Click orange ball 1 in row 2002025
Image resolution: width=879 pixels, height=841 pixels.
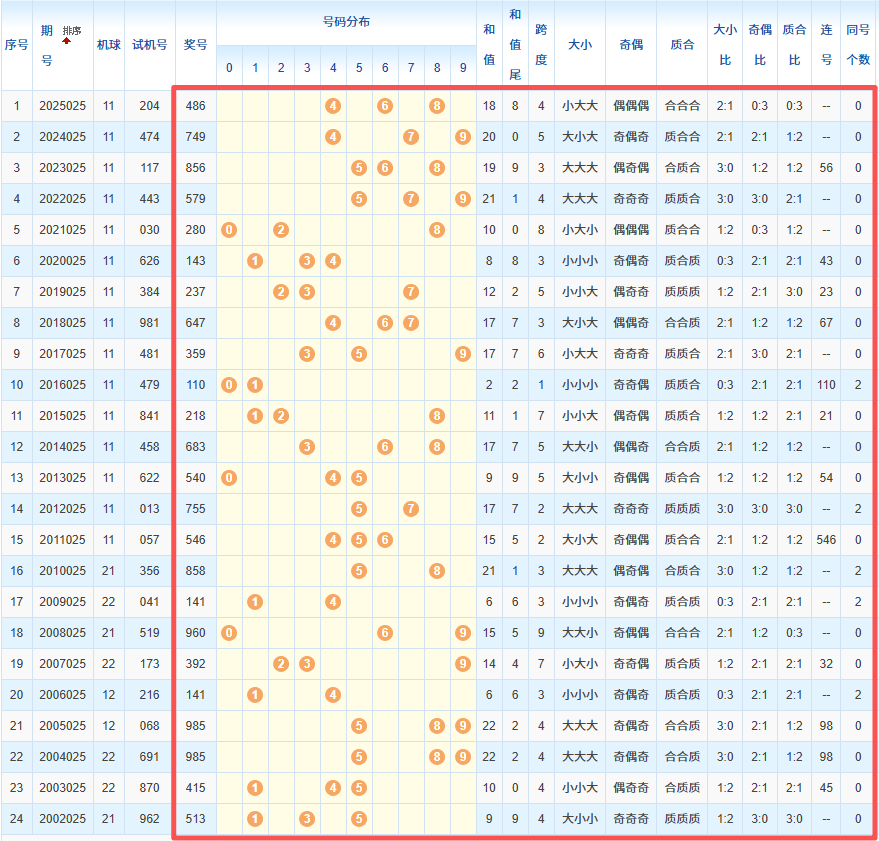tap(255, 819)
